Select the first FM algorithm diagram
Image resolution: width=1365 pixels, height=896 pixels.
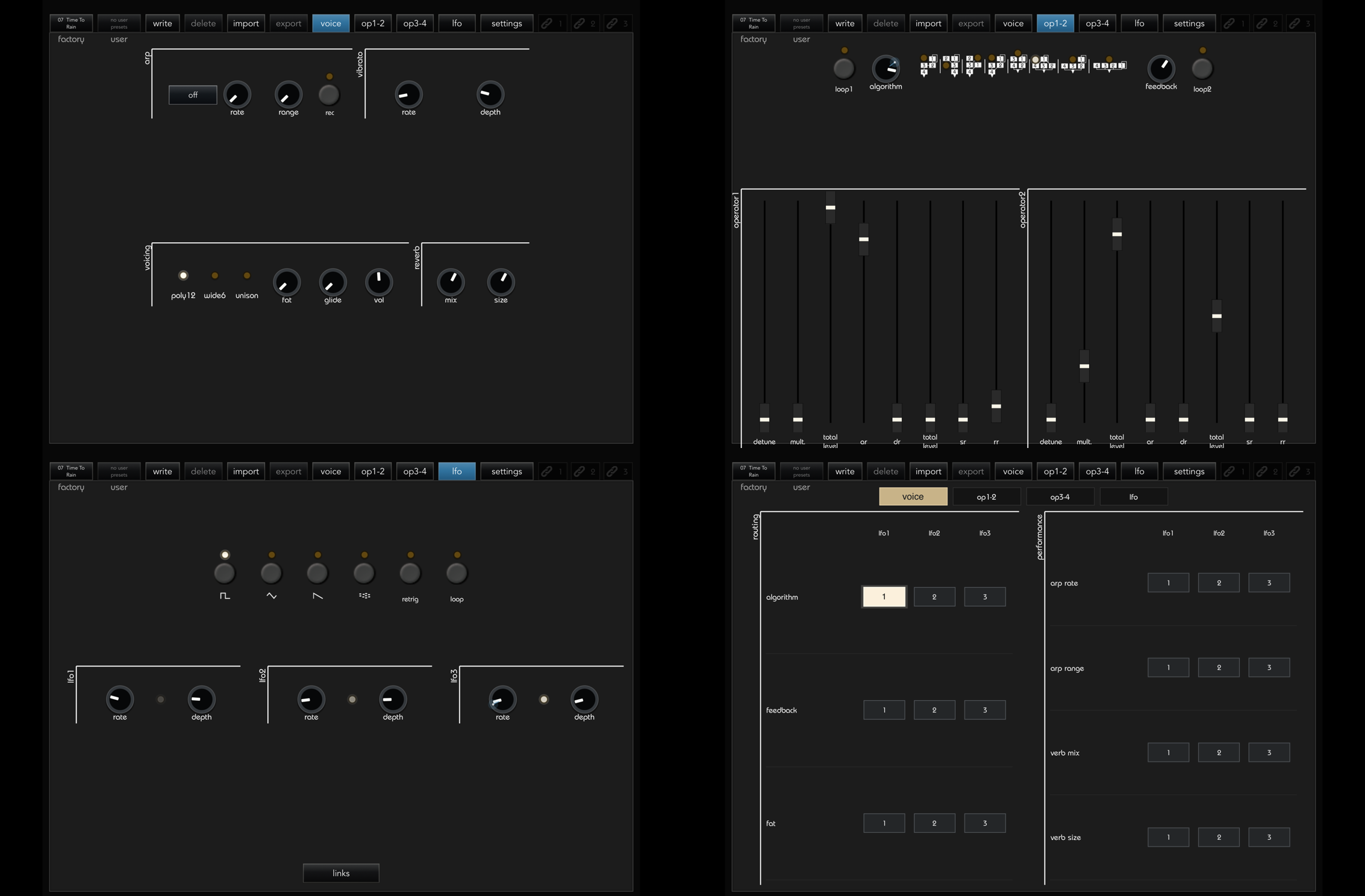coord(928,65)
